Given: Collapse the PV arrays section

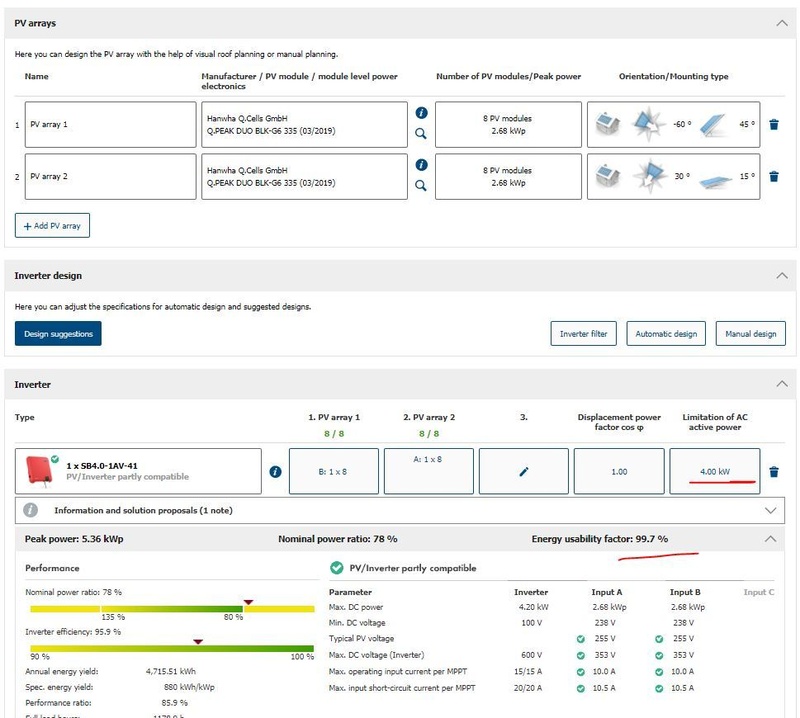Looking at the screenshot, I should (780, 22).
